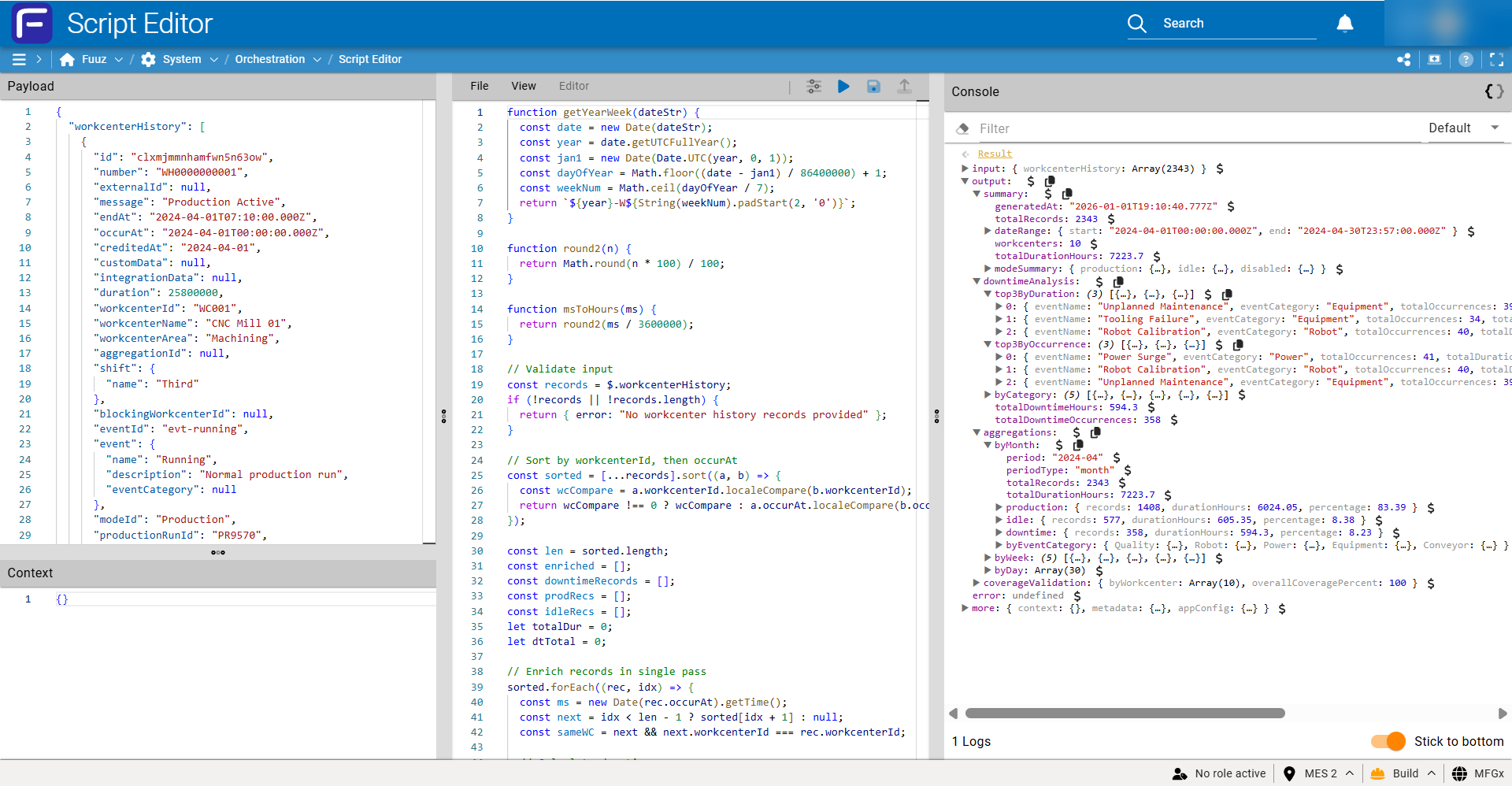
Task: Click the Orchestration breadcrumb link
Action: tap(270, 59)
